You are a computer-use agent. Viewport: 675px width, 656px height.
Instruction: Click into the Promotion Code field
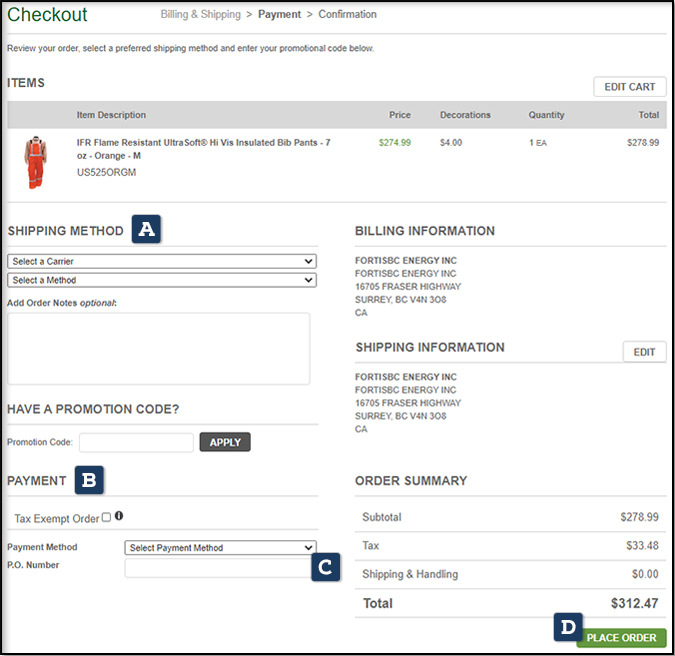(x=136, y=442)
